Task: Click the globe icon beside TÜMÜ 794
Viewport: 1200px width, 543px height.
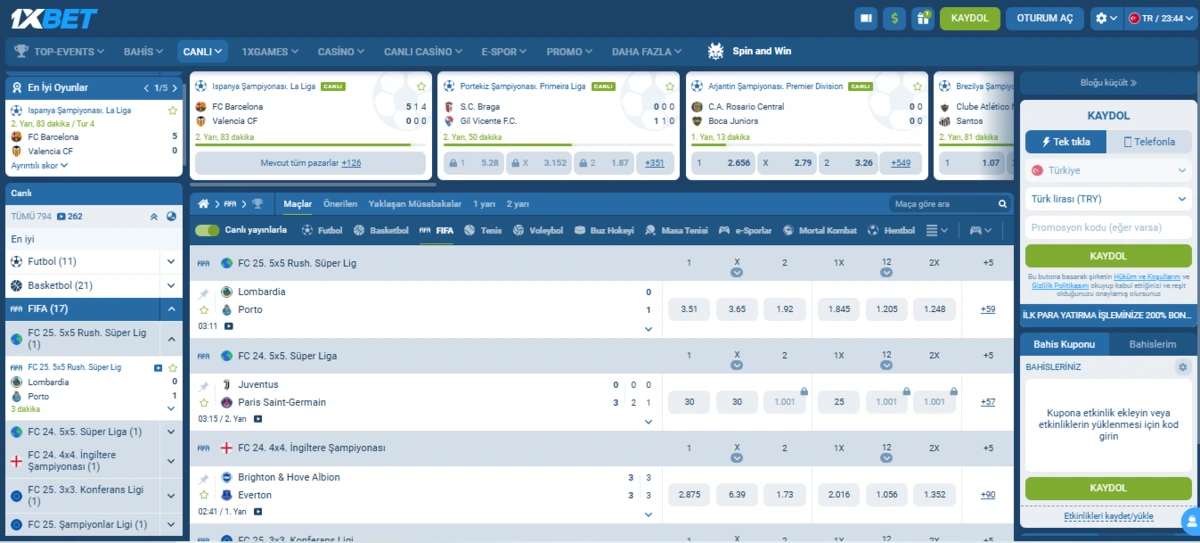Action: [171, 216]
